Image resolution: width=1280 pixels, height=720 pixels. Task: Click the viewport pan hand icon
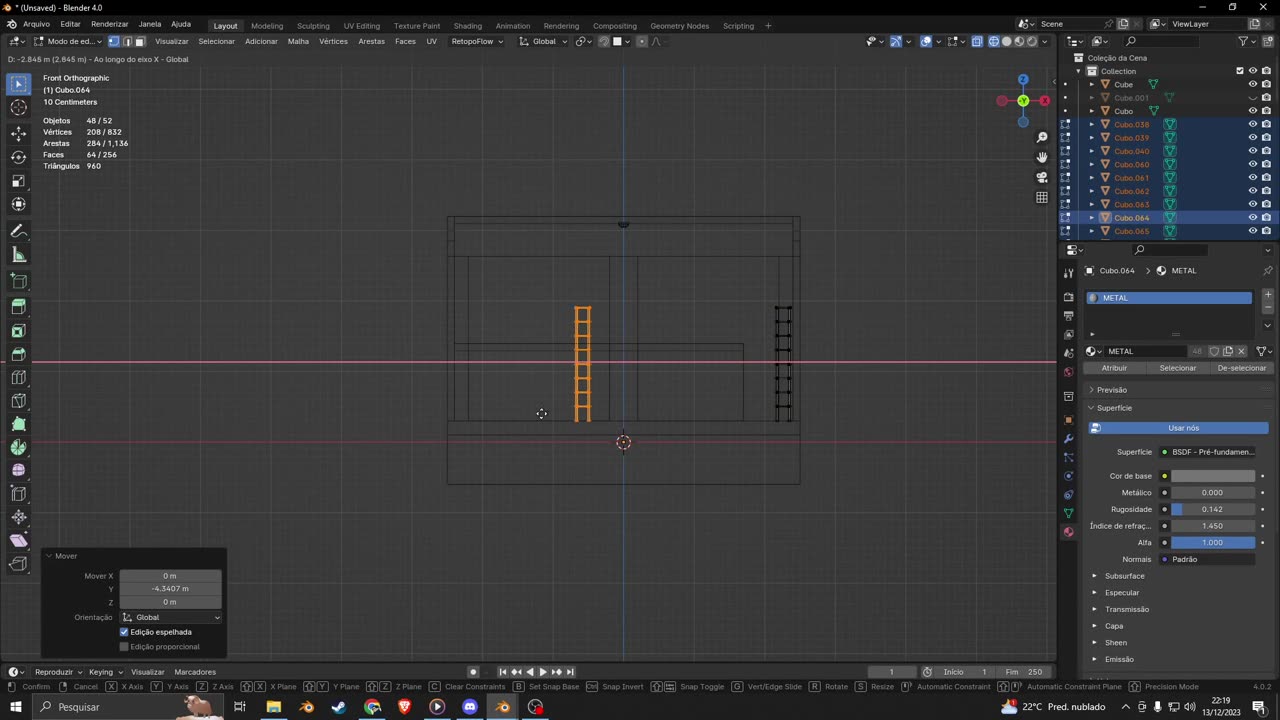[1042, 157]
